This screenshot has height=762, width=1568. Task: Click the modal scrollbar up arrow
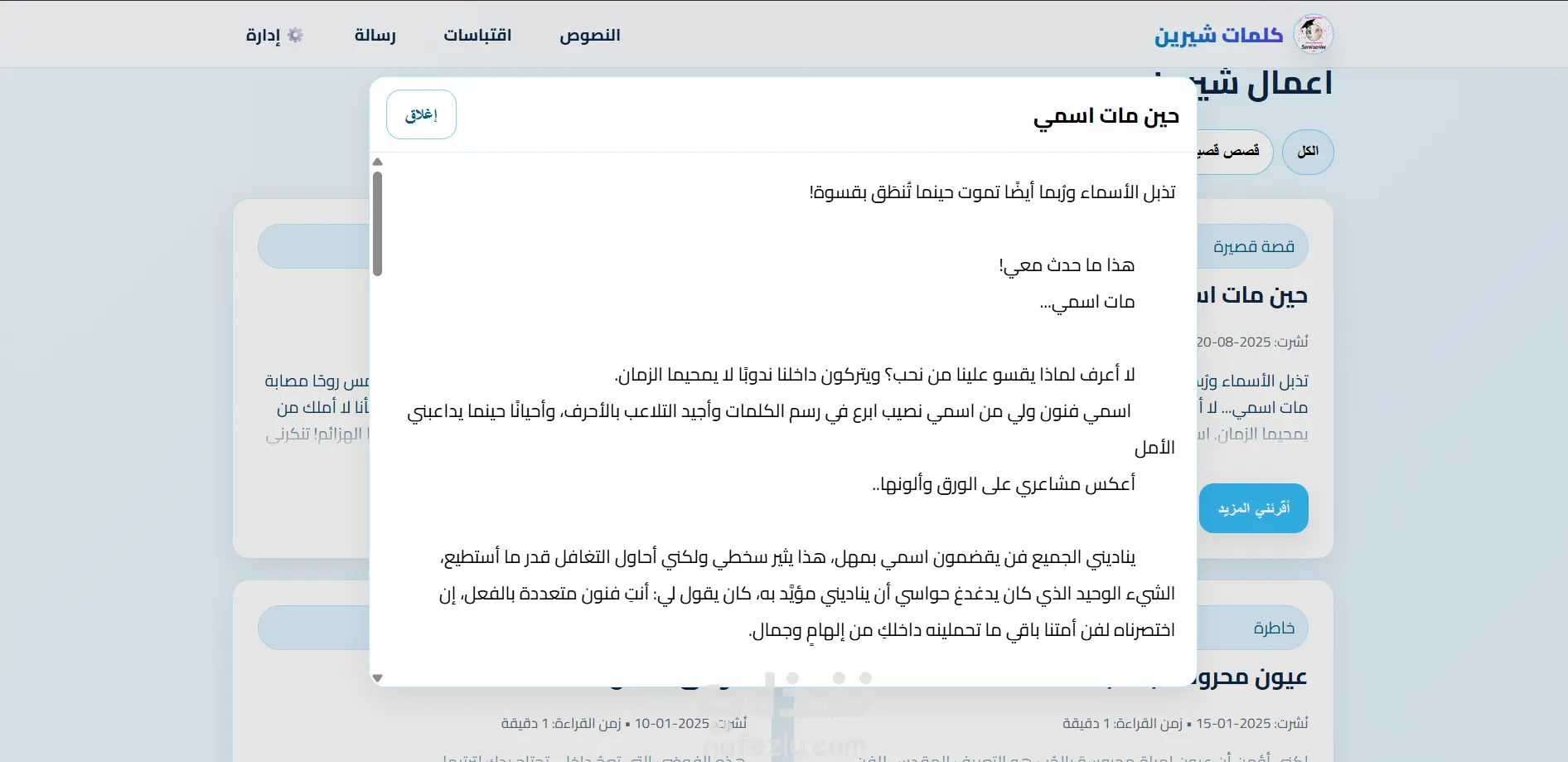pos(377,162)
